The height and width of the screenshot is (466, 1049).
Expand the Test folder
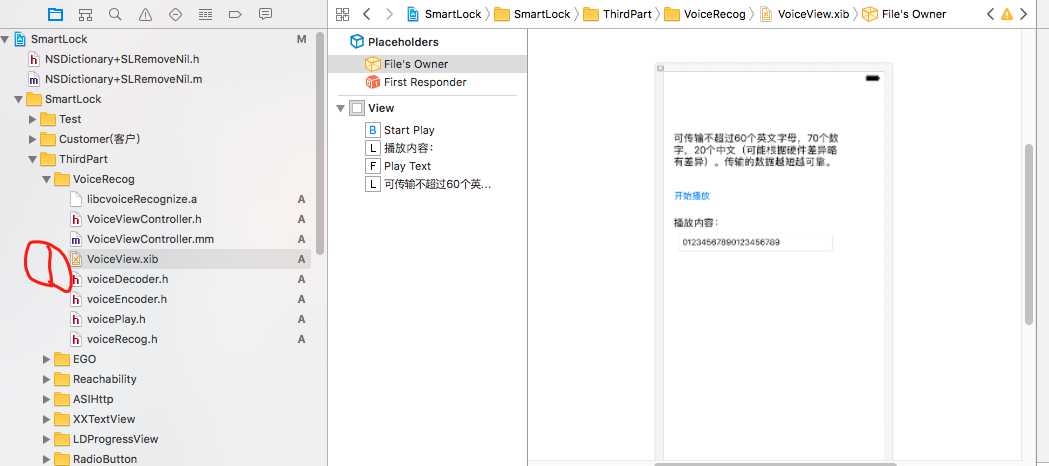32,120
